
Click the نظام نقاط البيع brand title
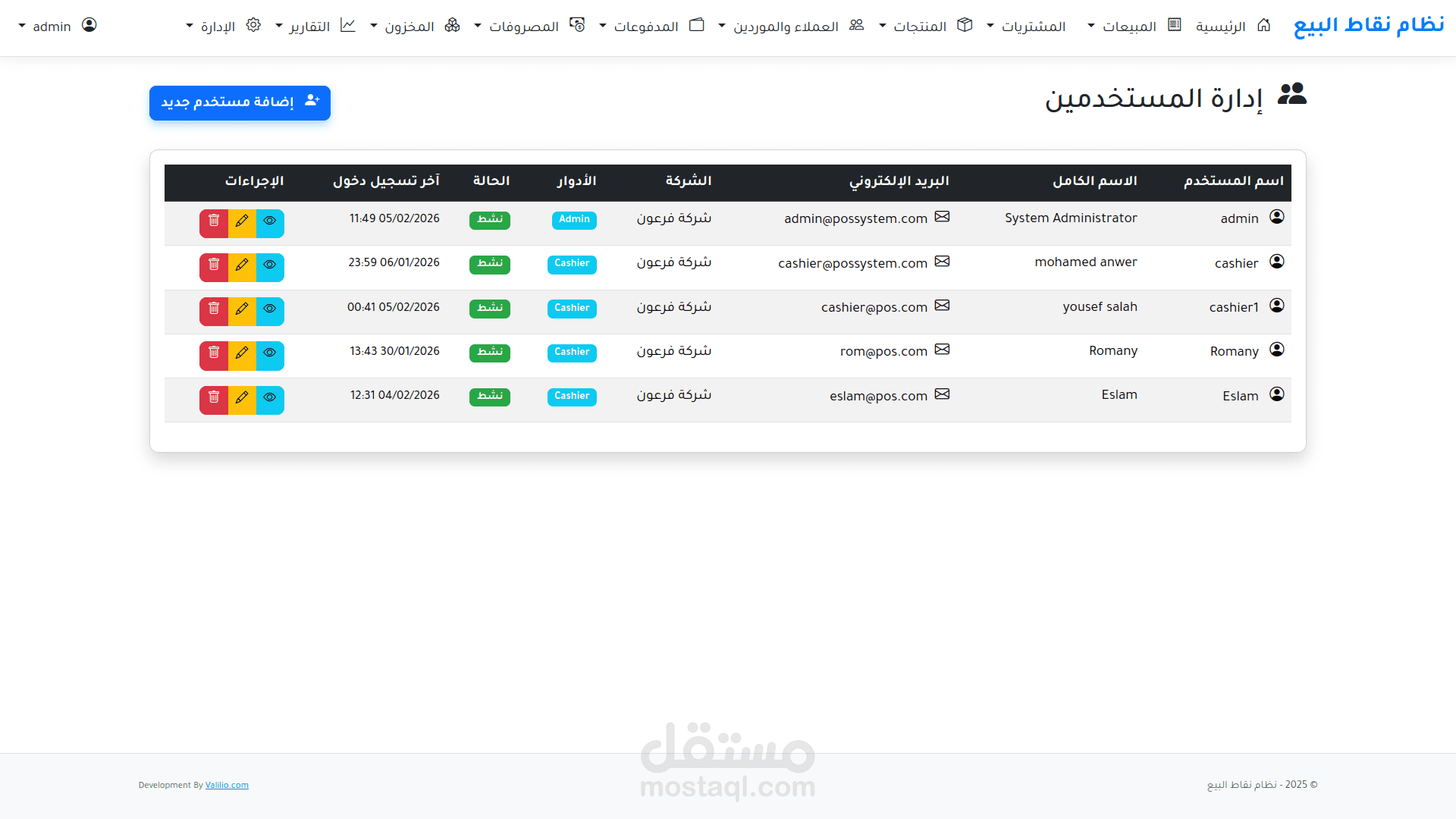pyautogui.click(x=1368, y=25)
